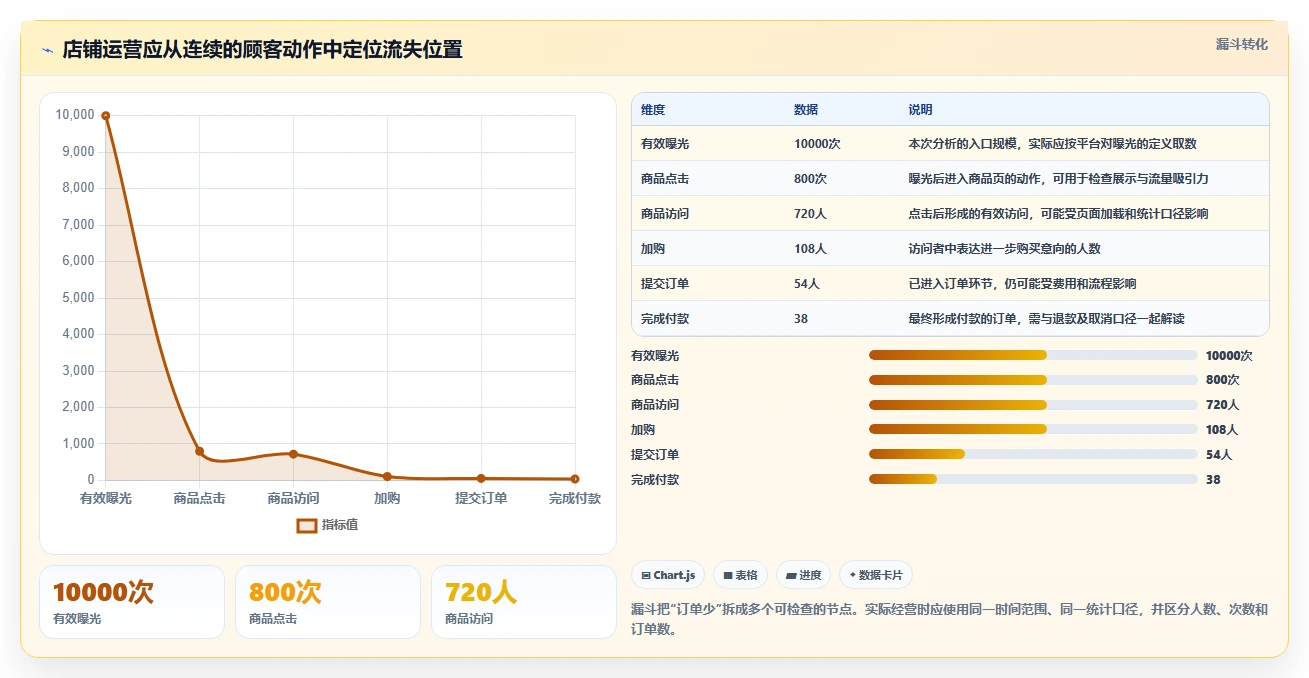Click the 提交订单 progress bar
This screenshot has width=1309, height=678.
[1033, 454]
